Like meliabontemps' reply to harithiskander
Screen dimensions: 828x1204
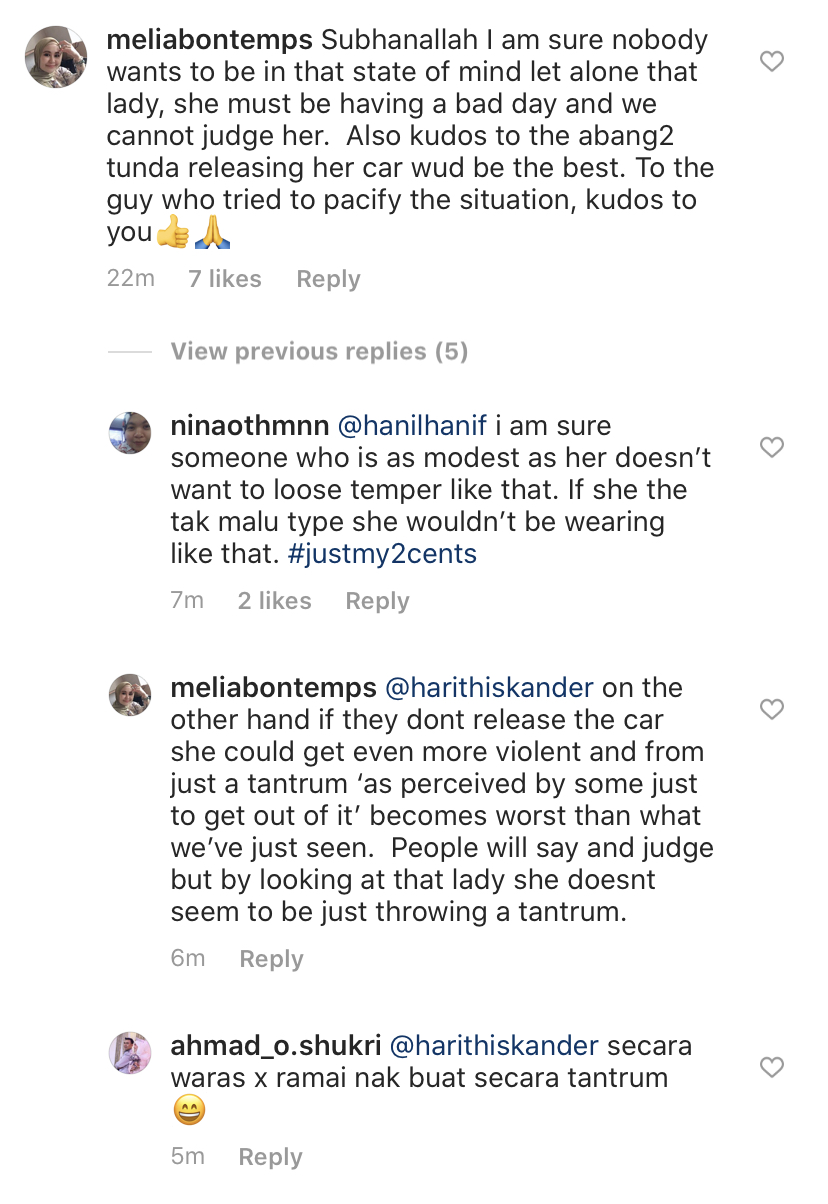(772, 710)
